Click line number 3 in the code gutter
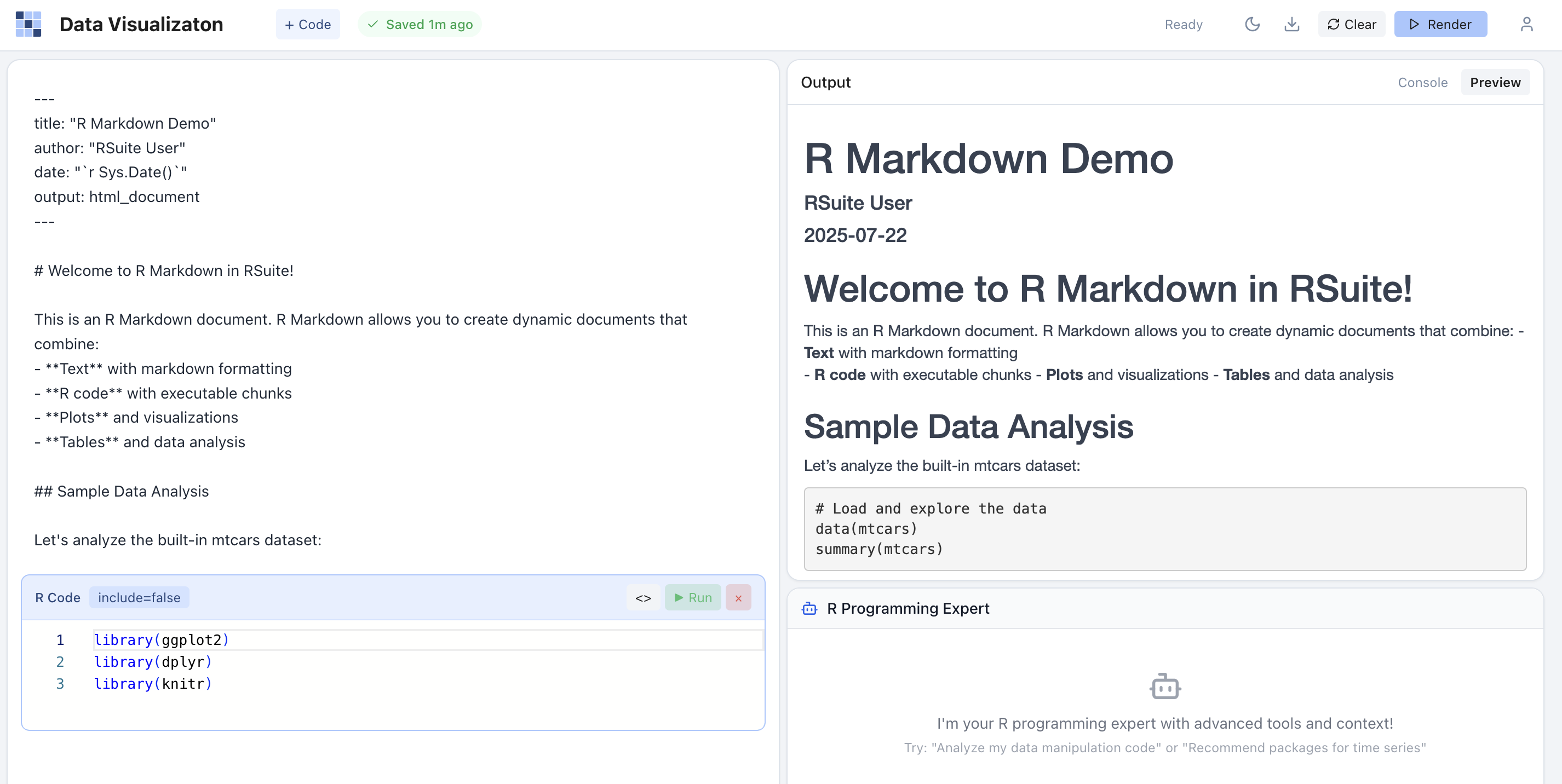Image resolution: width=1562 pixels, height=784 pixels. click(x=60, y=683)
